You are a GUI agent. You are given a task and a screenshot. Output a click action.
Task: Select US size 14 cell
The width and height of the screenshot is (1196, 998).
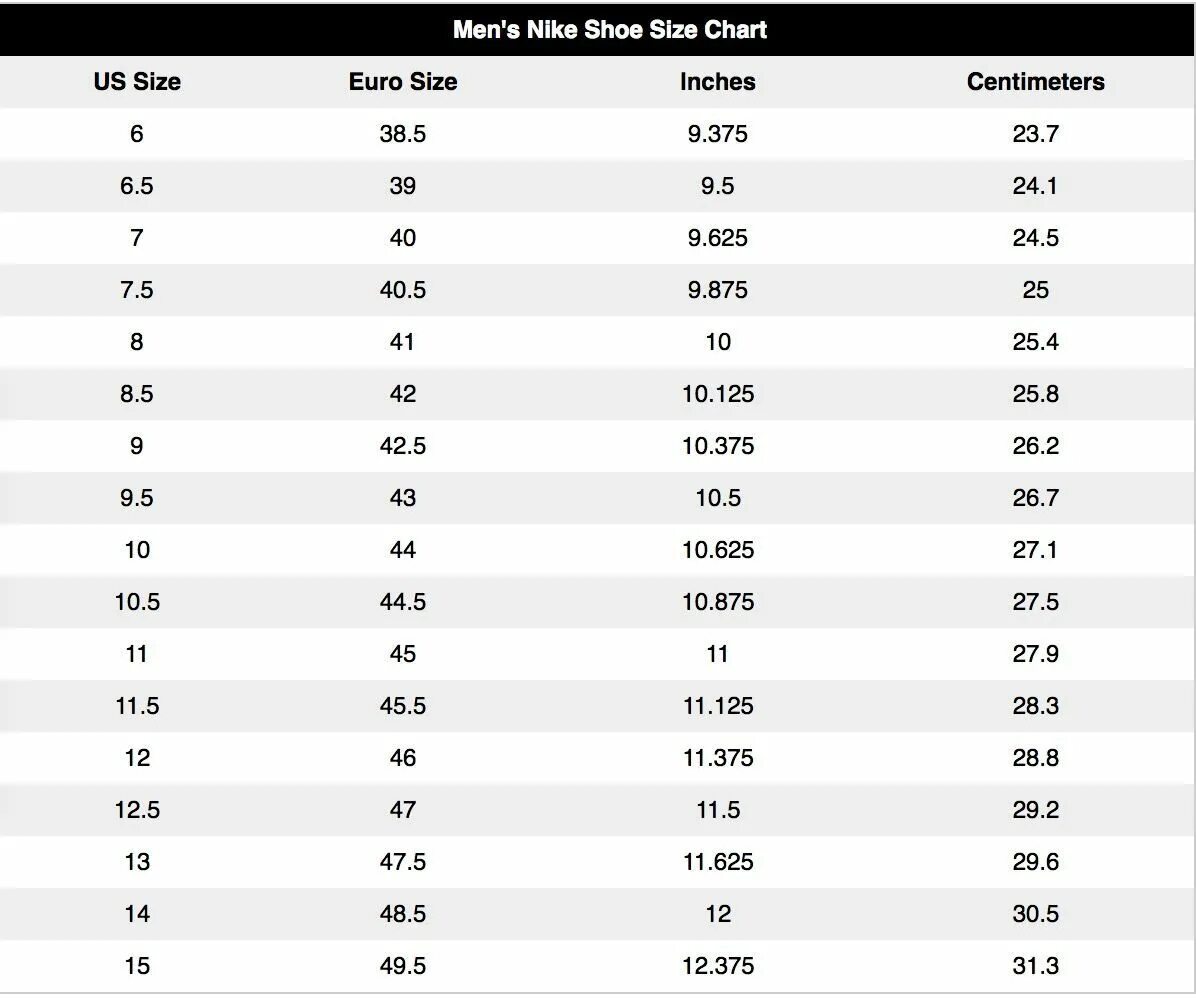click(137, 913)
